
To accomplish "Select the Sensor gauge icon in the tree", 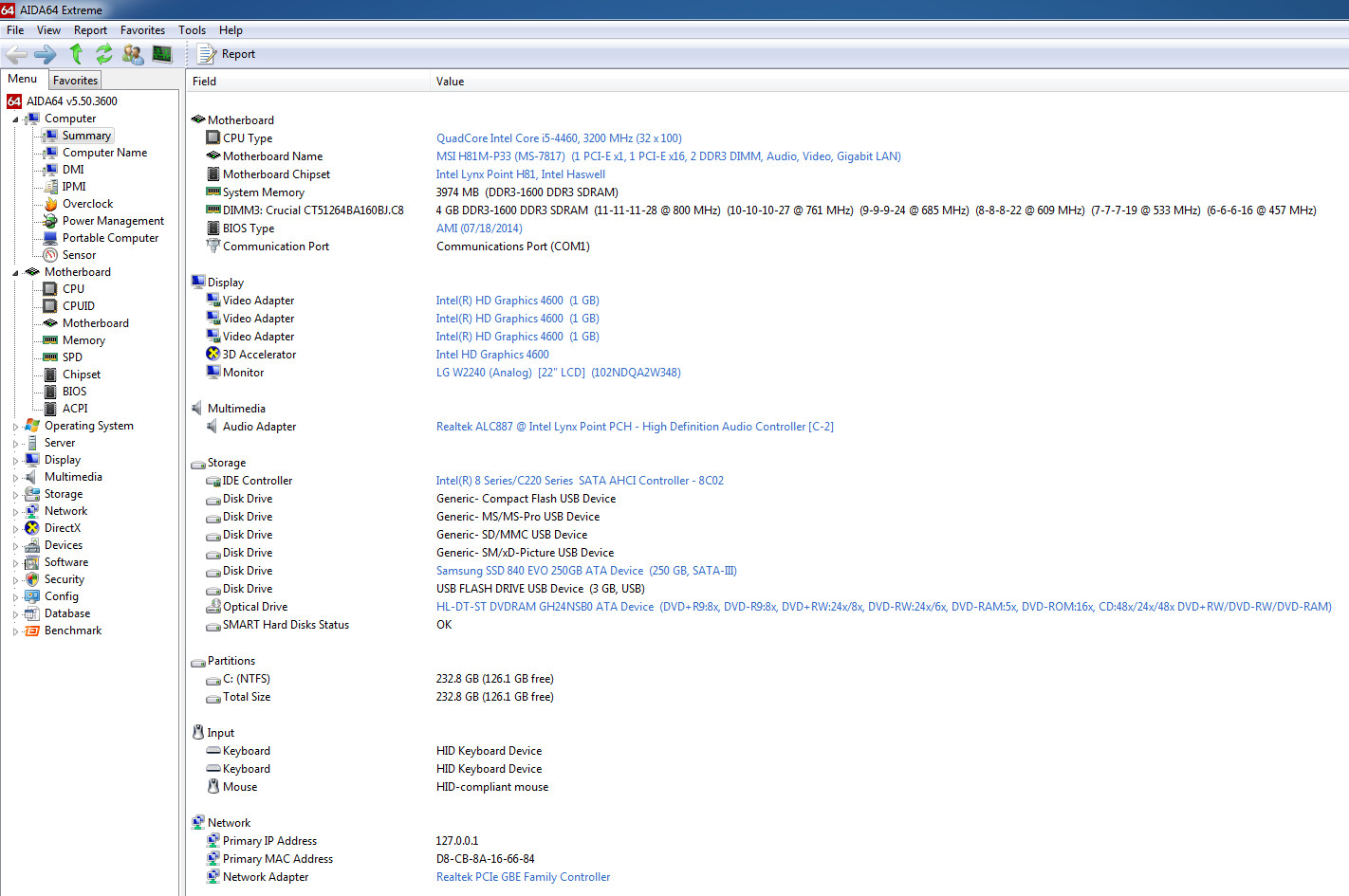I will (x=50, y=255).
